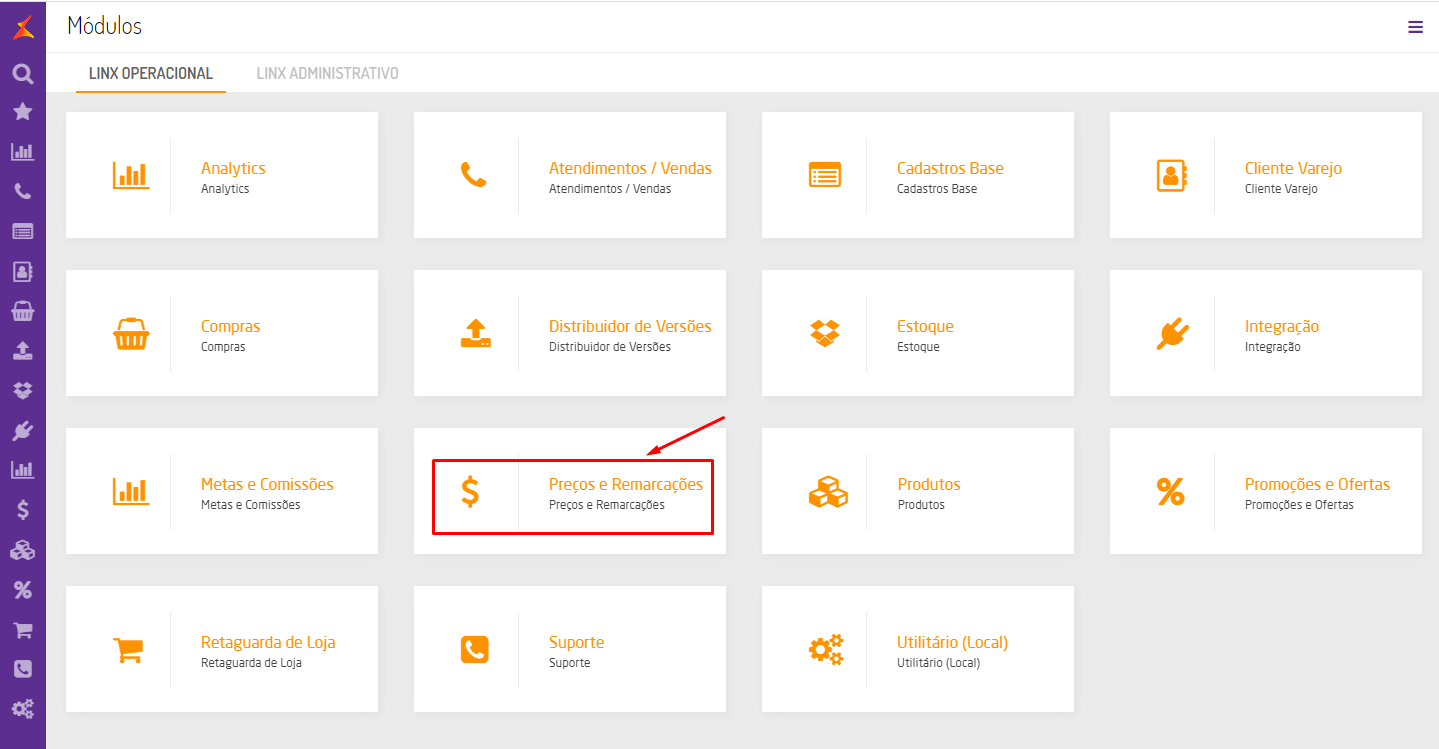Click the small black 'Utilitário (Local)' subtitle
This screenshot has width=1439, height=749.
click(x=938, y=663)
